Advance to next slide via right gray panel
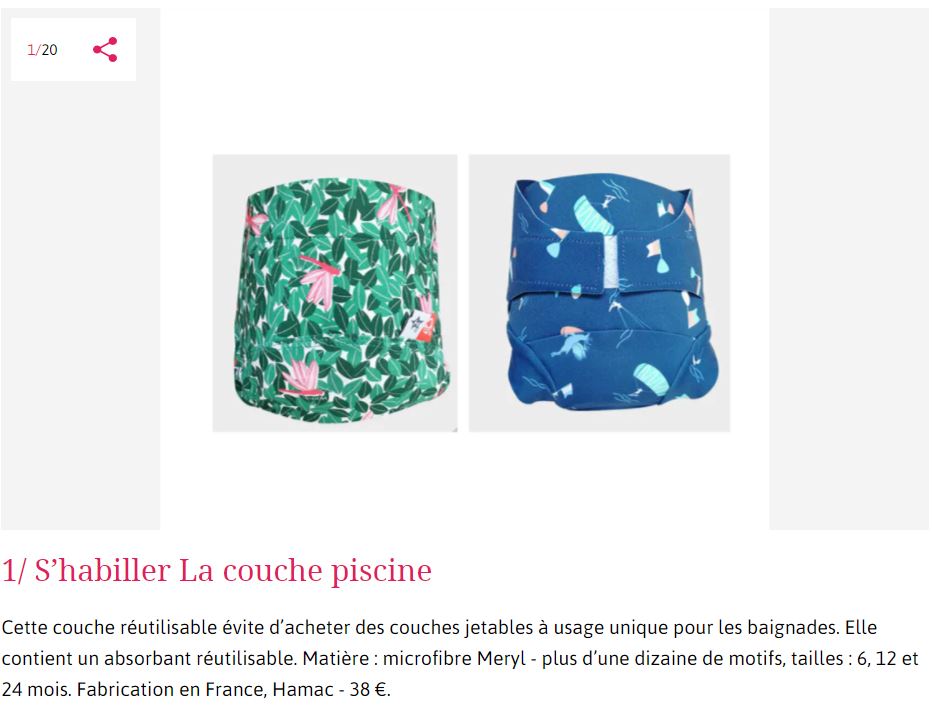The image size is (934, 708). click(x=848, y=269)
